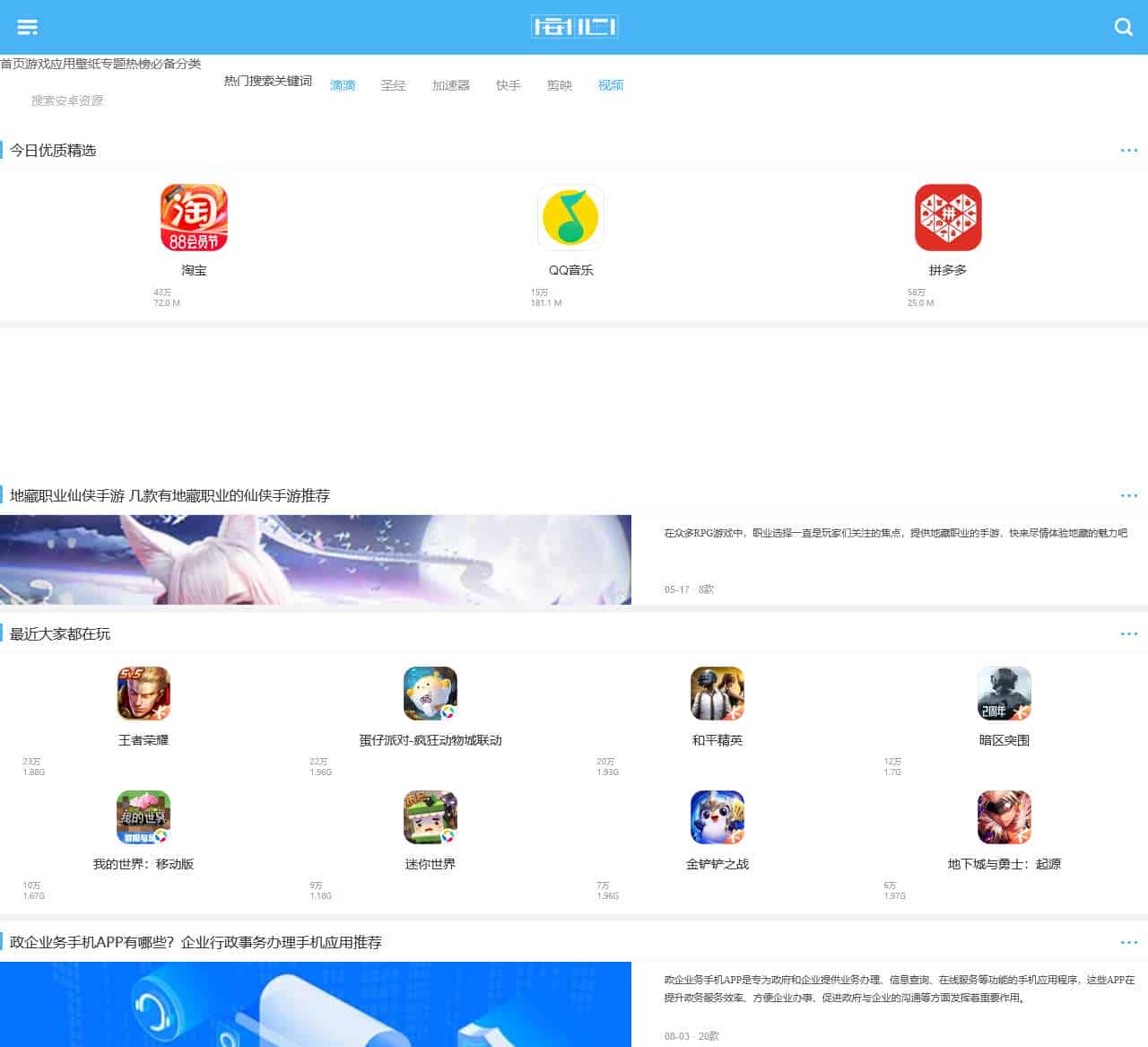Image resolution: width=1148 pixels, height=1047 pixels.
Task: Go to the 首页 nav item
Action: (x=13, y=64)
